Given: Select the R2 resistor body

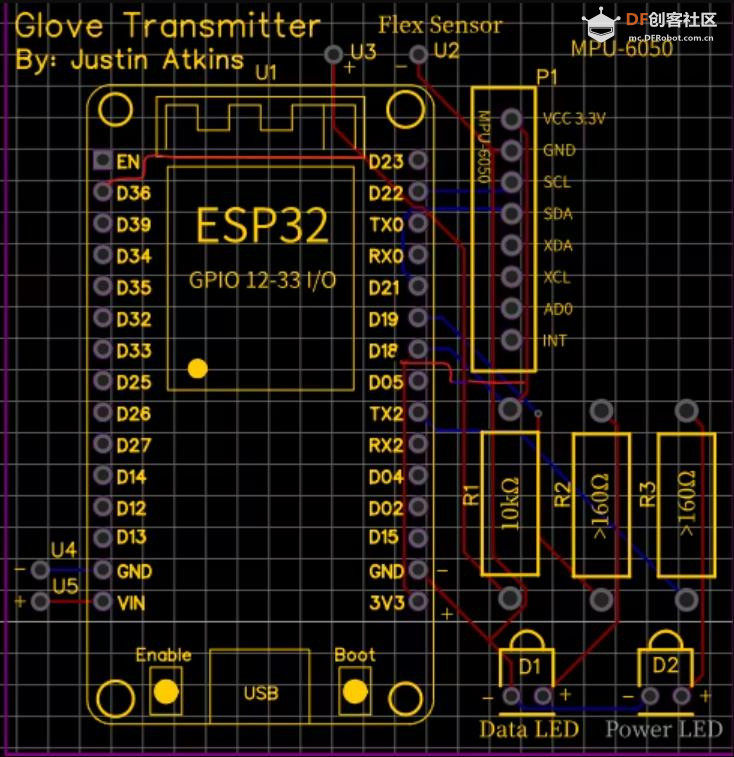Looking at the screenshot, I should pyautogui.click(x=601, y=505).
